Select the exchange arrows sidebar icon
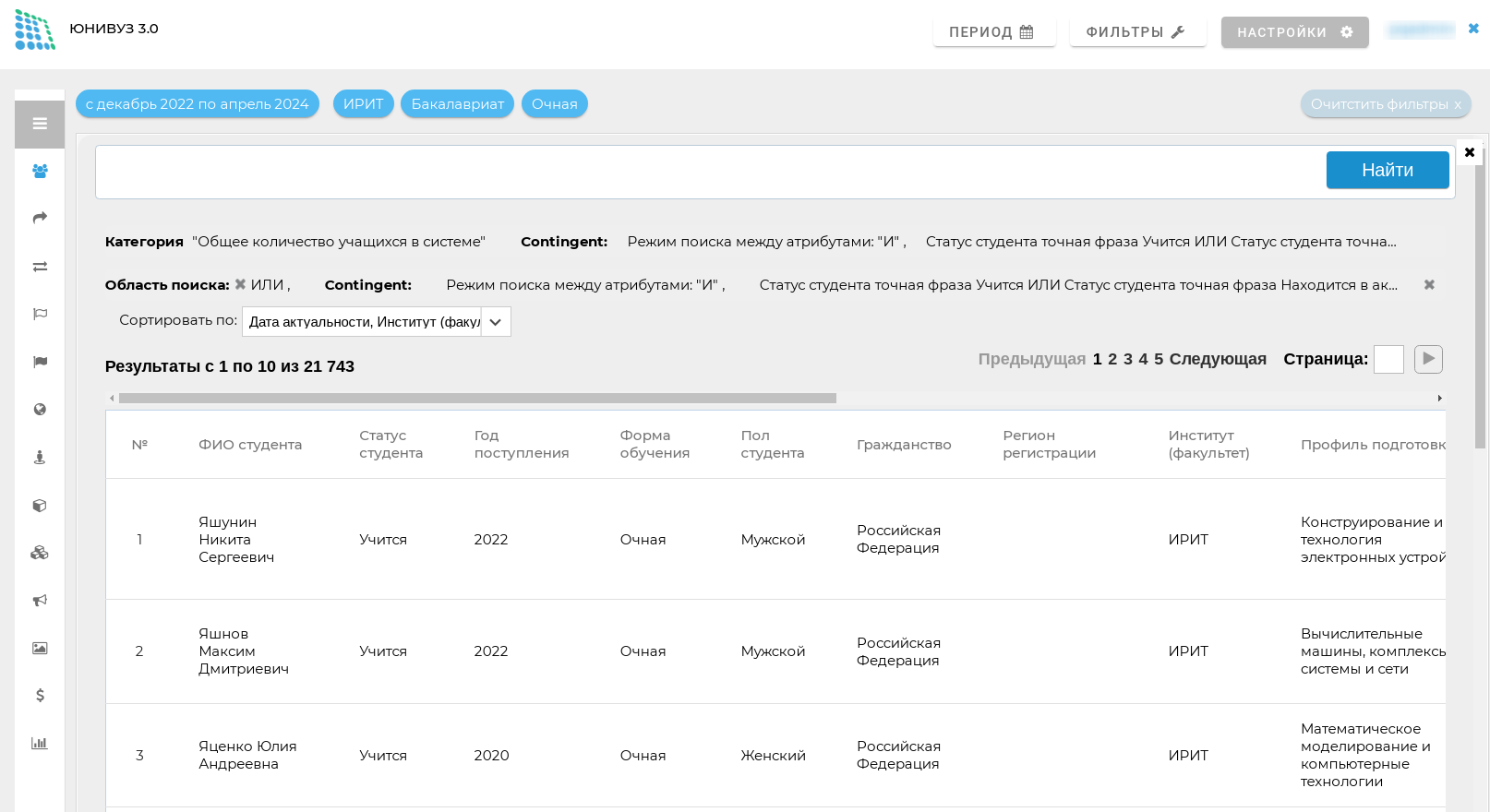 pyautogui.click(x=40, y=266)
